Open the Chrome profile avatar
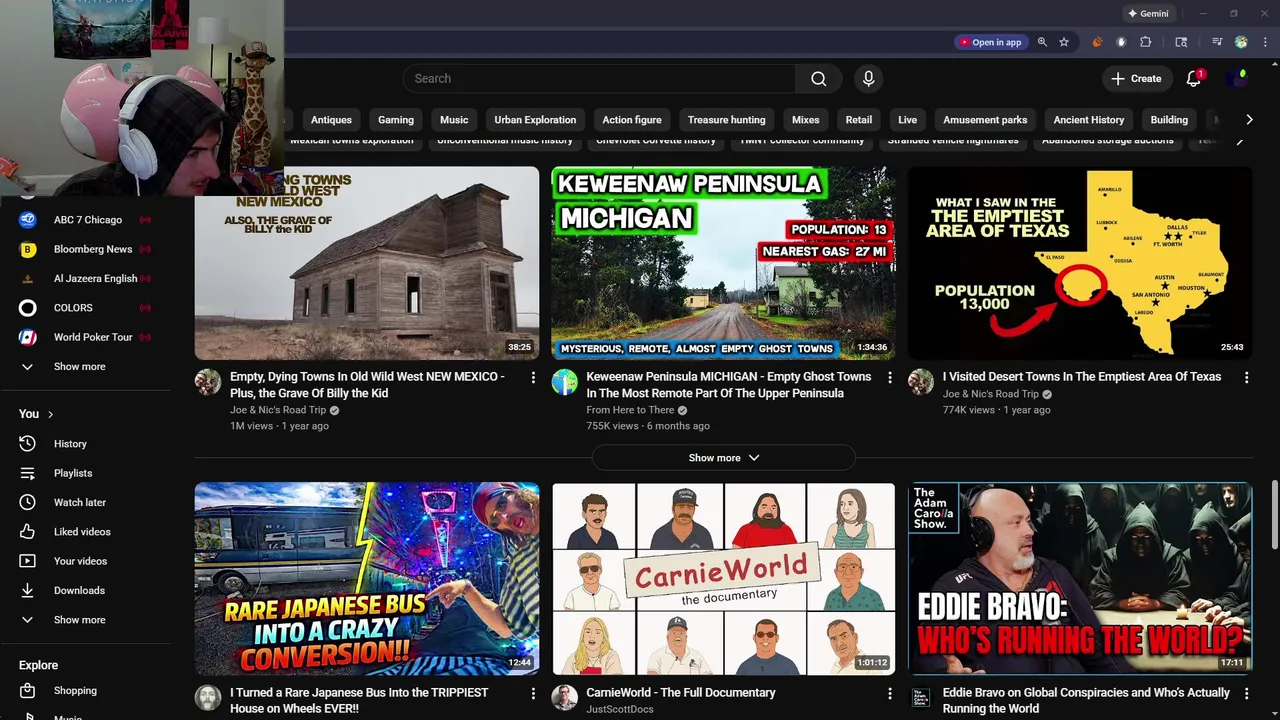This screenshot has width=1280, height=720. tap(1241, 42)
